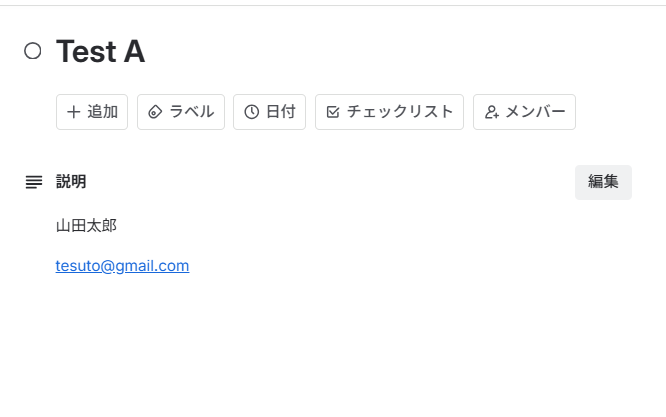Click the clock icon on 日付
The height and width of the screenshot is (417, 666).
pyautogui.click(x=251, y=112)
